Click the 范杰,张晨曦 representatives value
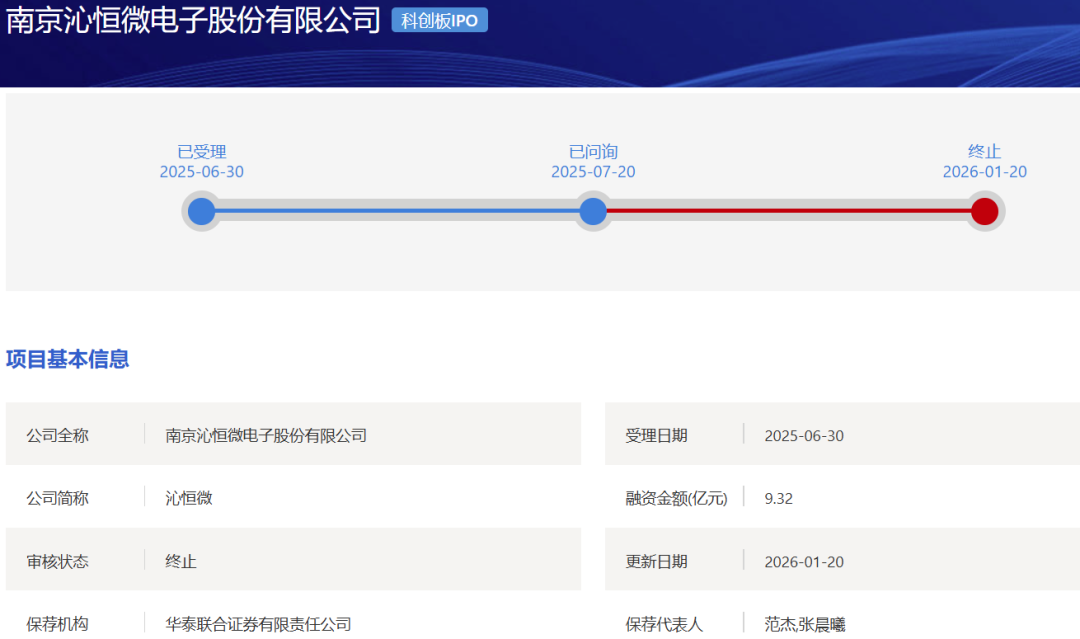Screen dimensions: 1080x639 click(804, 624)
